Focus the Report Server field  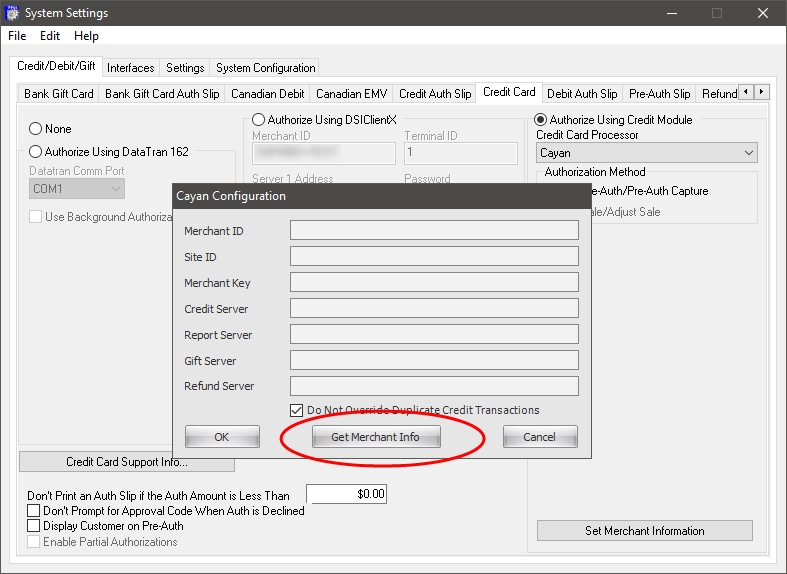(434, 334)
